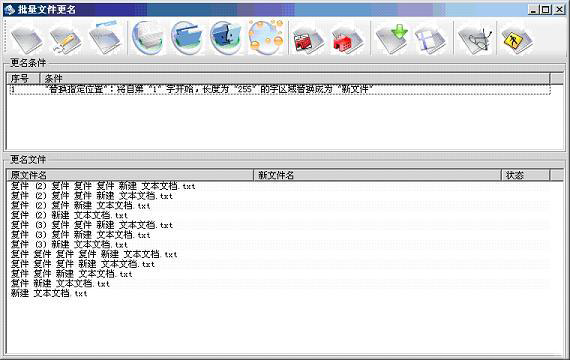Sort by the 原文件名 column header
This screenshot has height=360, width=570.
130,175
